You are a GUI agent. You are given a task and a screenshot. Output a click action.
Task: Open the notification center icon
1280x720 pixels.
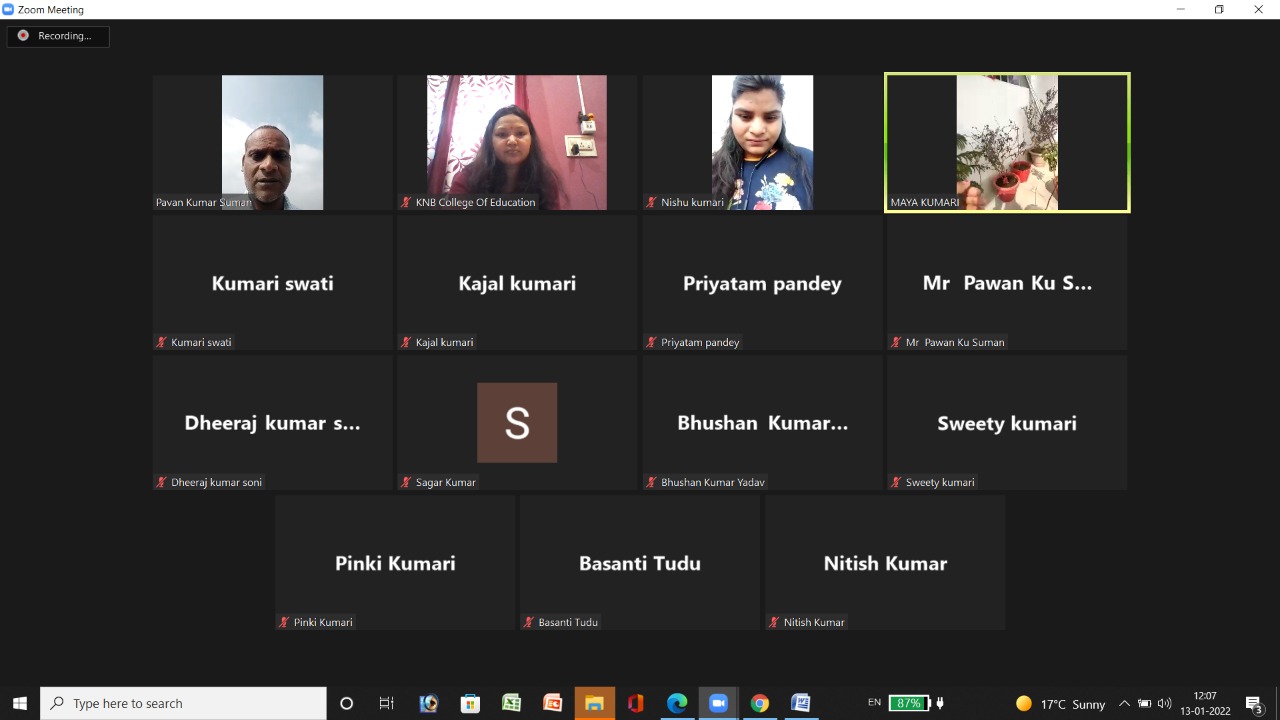[1254, 704]
